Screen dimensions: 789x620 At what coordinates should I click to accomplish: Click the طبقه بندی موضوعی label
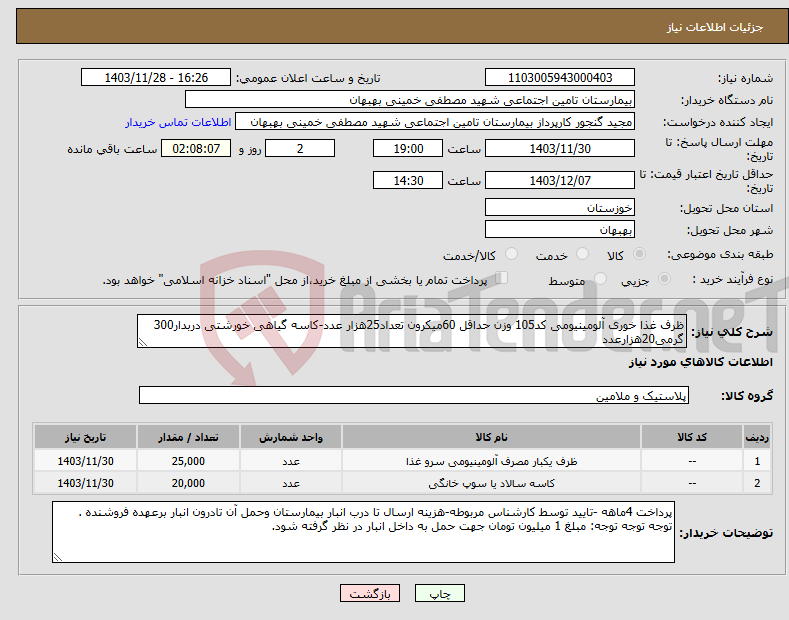click(x=720, y=254)
